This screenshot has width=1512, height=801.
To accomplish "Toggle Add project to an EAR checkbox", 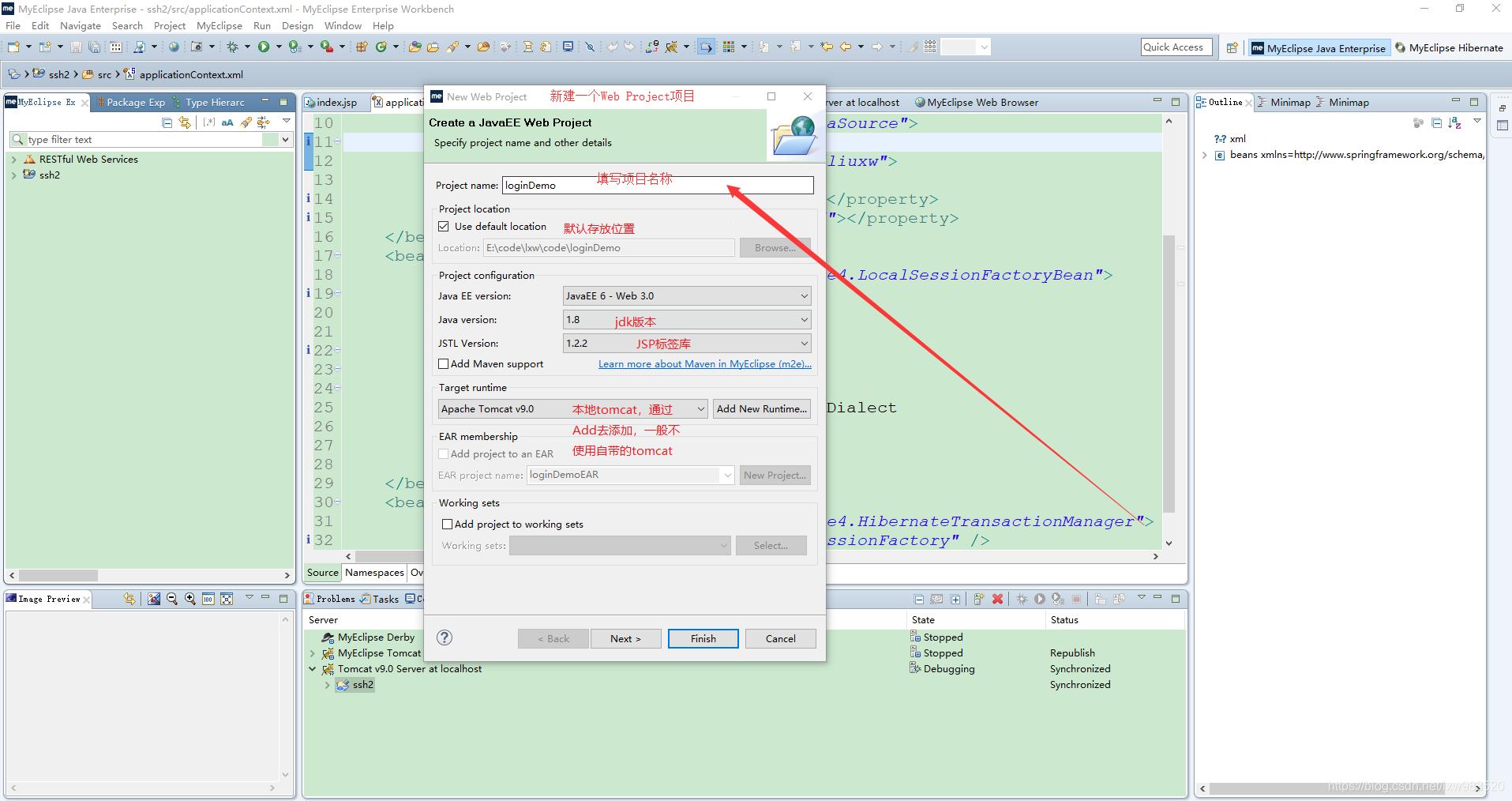I will point(444,453).
